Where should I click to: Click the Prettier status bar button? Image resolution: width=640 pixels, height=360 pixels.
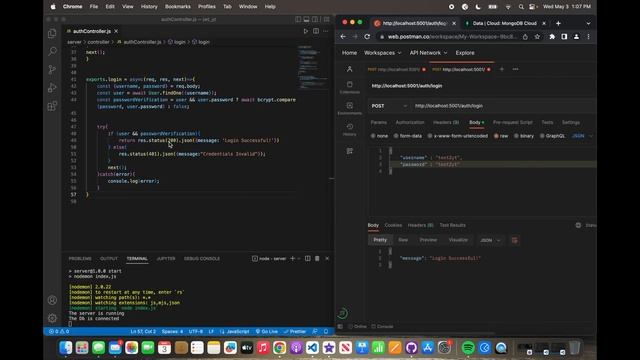coord(295,331)
